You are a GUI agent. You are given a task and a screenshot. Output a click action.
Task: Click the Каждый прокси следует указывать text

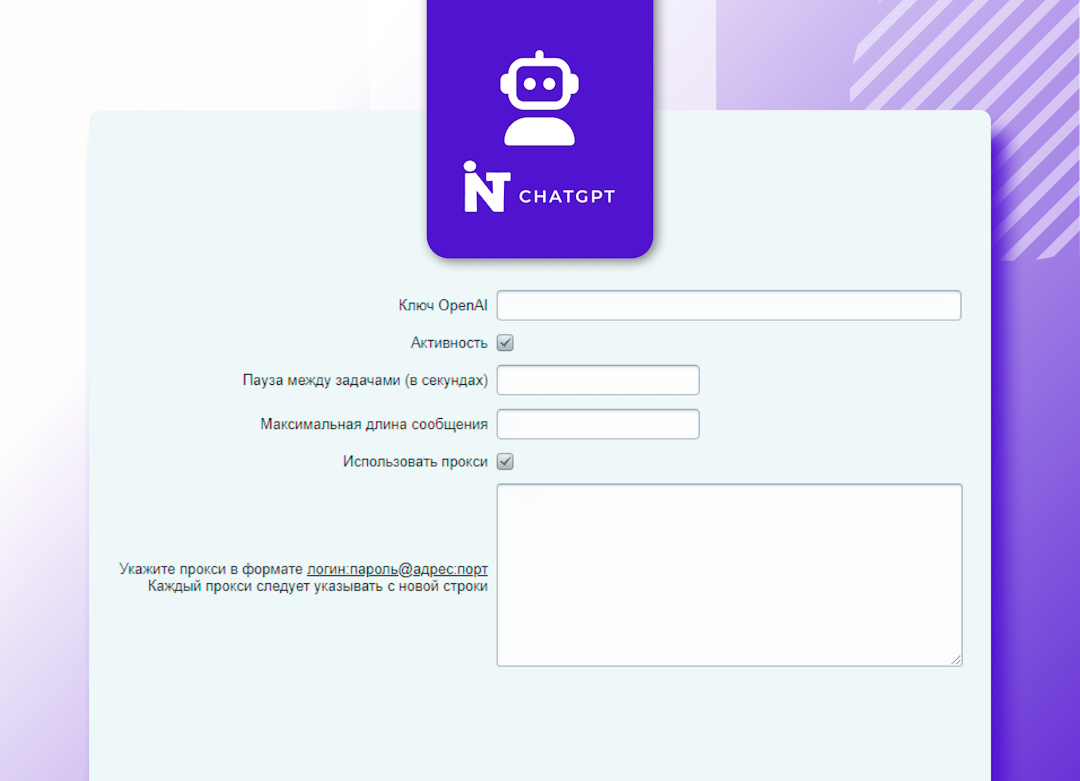pos(318,586)
